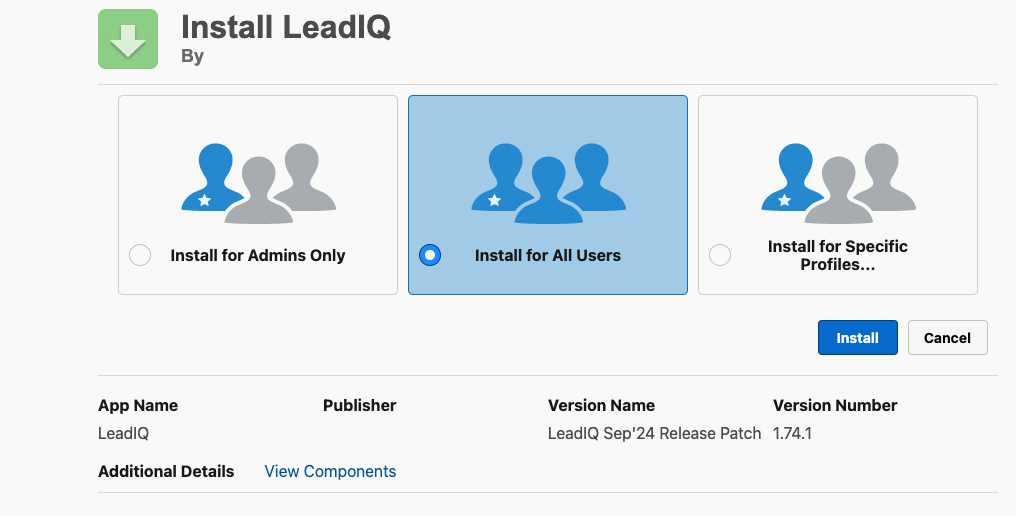Click the green install package icon
1016x516 pixels.
coord(128,39)
